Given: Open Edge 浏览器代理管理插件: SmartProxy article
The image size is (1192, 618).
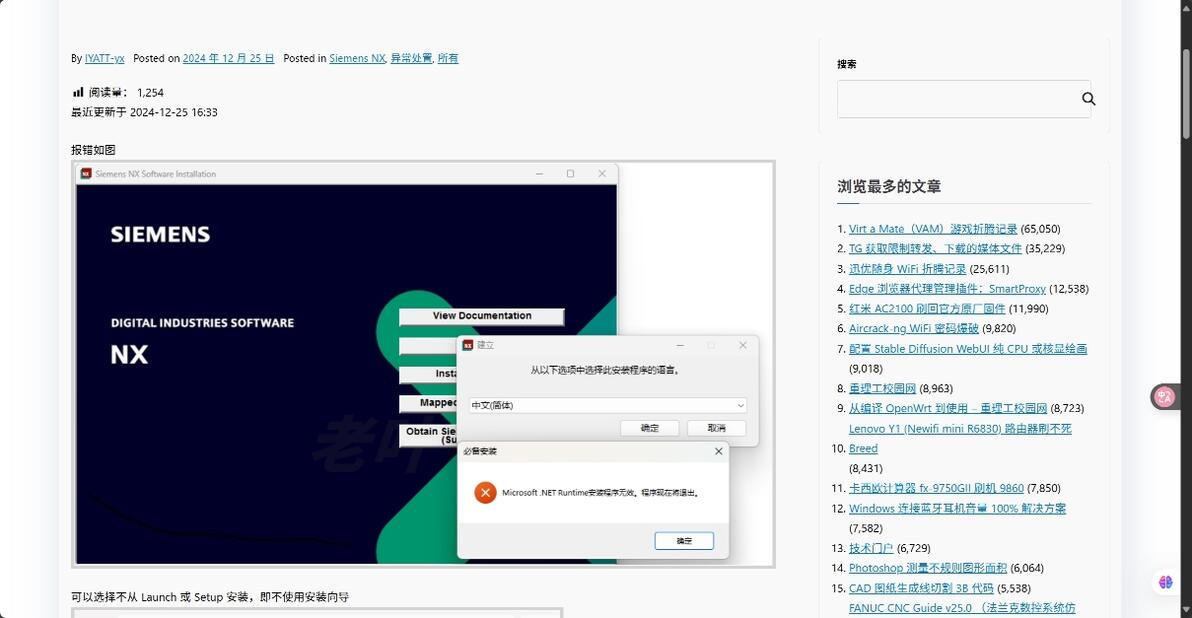Looking at the screenshot, I should (947, 289).
